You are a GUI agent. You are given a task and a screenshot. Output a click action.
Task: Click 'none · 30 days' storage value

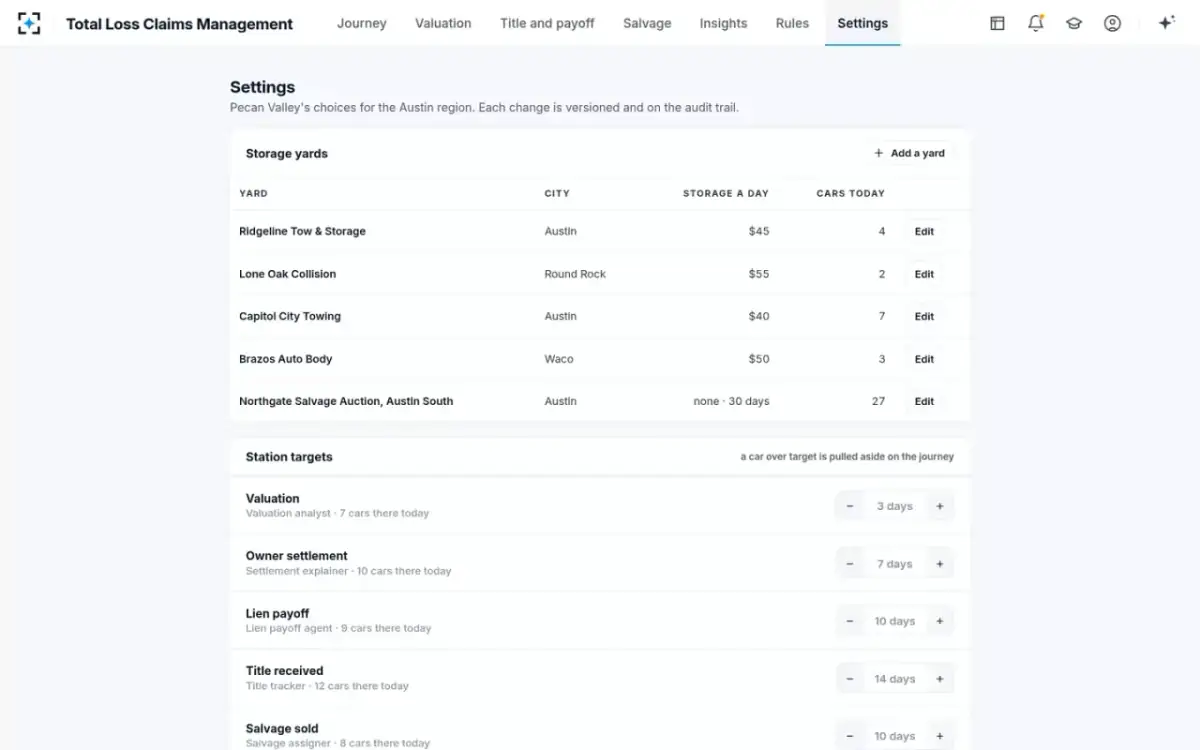pos(731,401)
